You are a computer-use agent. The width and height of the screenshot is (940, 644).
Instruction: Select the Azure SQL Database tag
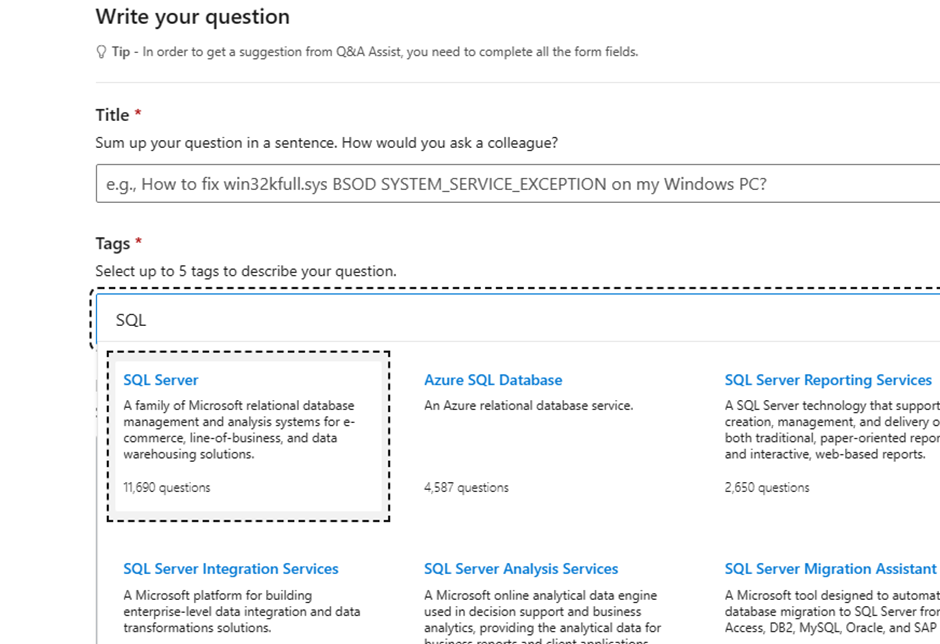[493, 380]
